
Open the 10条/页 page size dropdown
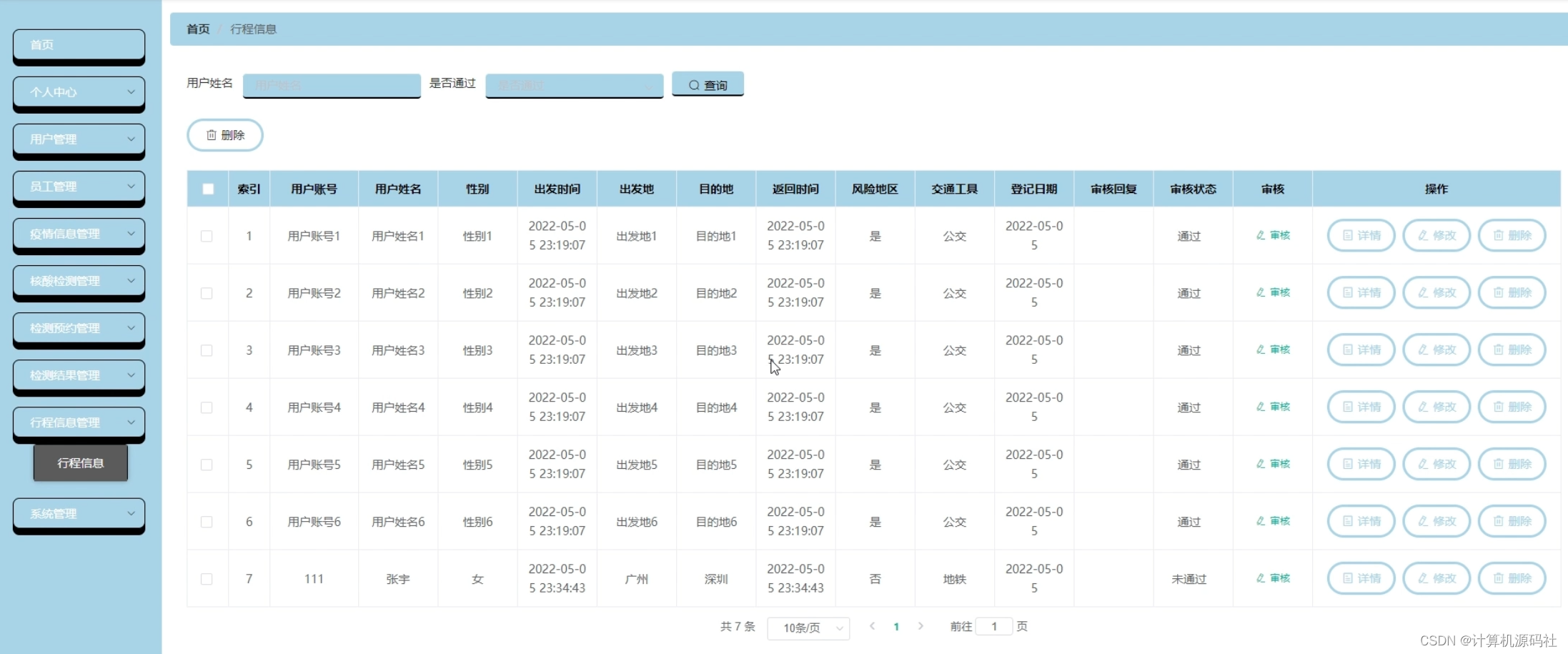pos(808,628)
